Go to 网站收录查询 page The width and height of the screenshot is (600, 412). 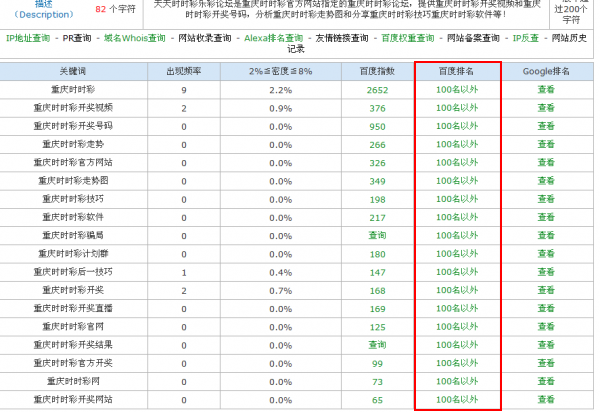point(205,38)
